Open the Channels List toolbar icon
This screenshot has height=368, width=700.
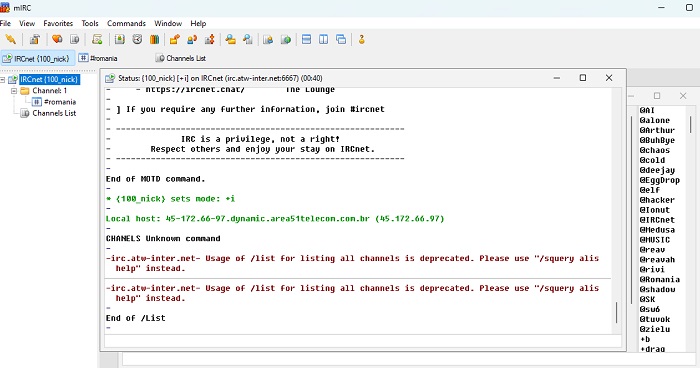[x=75, y=39]
